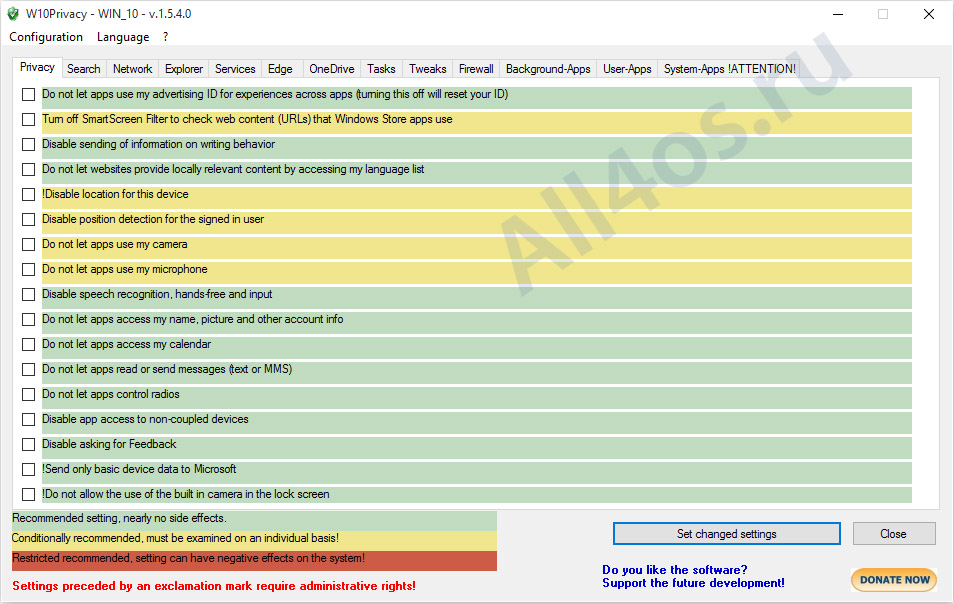Tick the language list websites checkbox
The height and width of the screenshot is (604, 954).
(x=29, y=169)
